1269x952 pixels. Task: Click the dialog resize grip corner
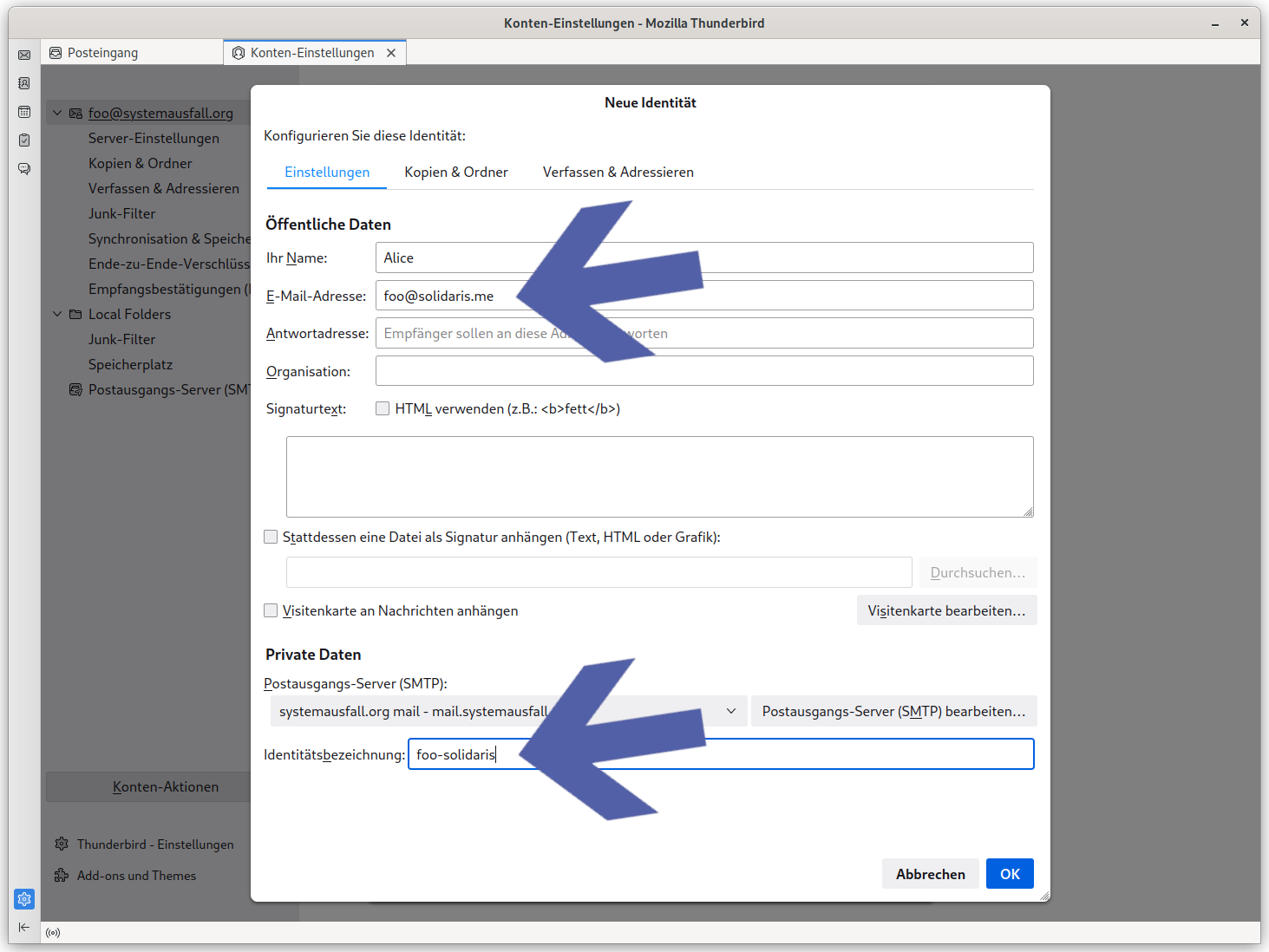(x=1044, y=896)
